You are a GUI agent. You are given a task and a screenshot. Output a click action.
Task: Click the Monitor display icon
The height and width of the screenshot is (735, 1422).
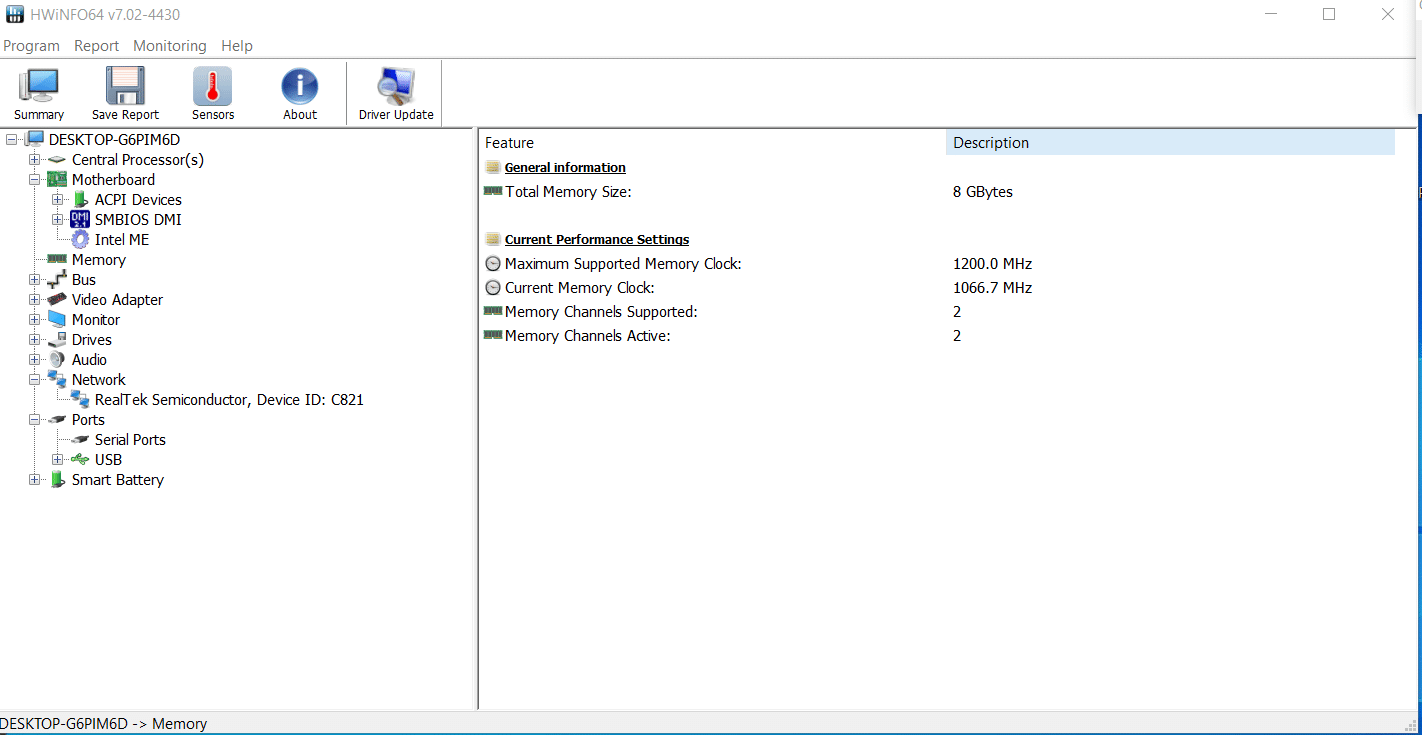pyautogui.click(x=57, y=319)
